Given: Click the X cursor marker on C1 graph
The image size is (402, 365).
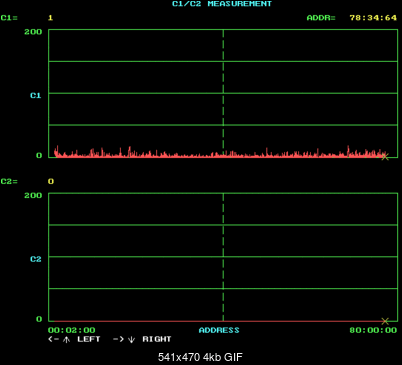Looking at the screenshot, I should click(x=385, y=157).
